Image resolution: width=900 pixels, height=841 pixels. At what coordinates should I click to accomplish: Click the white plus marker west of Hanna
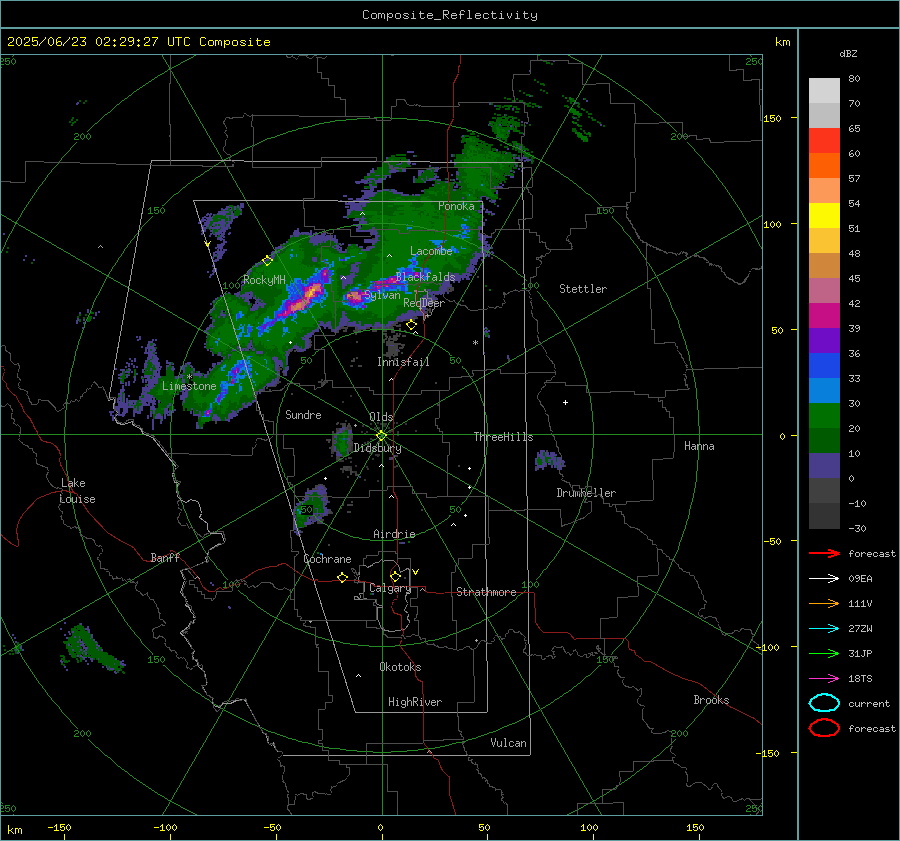(565, 402)
